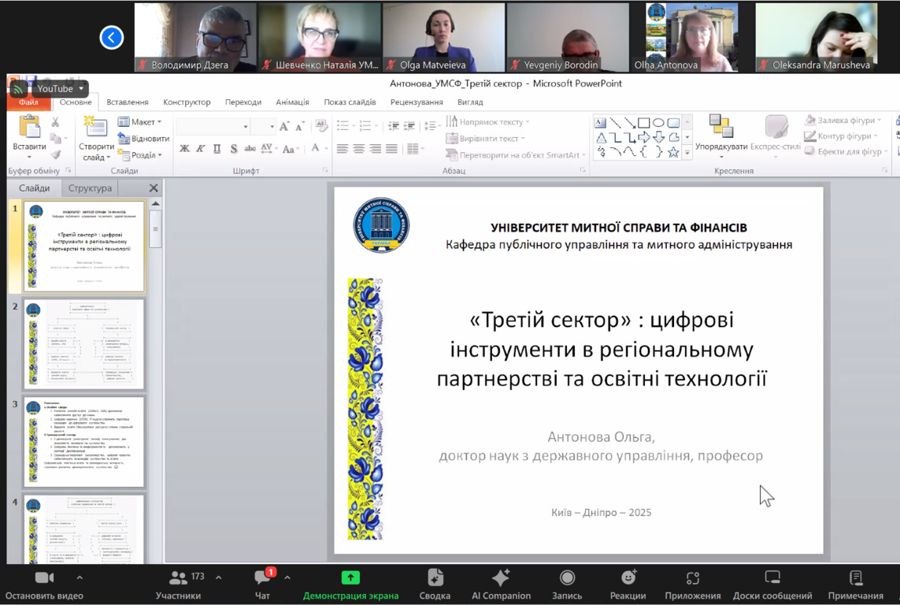Screen dimensions: 900x605
Task: Select the rectangle shape in the shapes gallery
Action: pyautogui.click(x=643, y=123)
